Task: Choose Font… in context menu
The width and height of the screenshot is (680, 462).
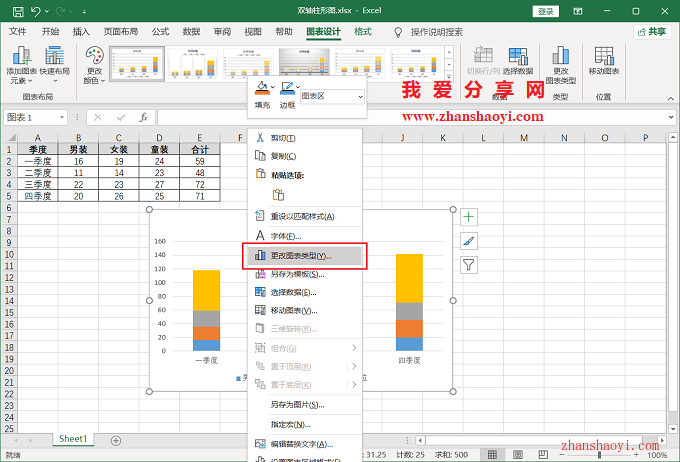Action: (x=304, y=236)
